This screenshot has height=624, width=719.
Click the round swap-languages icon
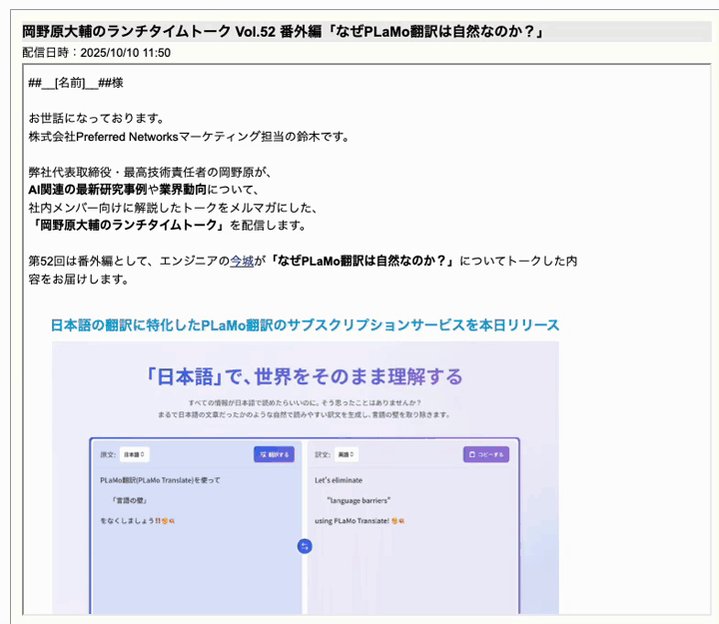click(304, 546)
